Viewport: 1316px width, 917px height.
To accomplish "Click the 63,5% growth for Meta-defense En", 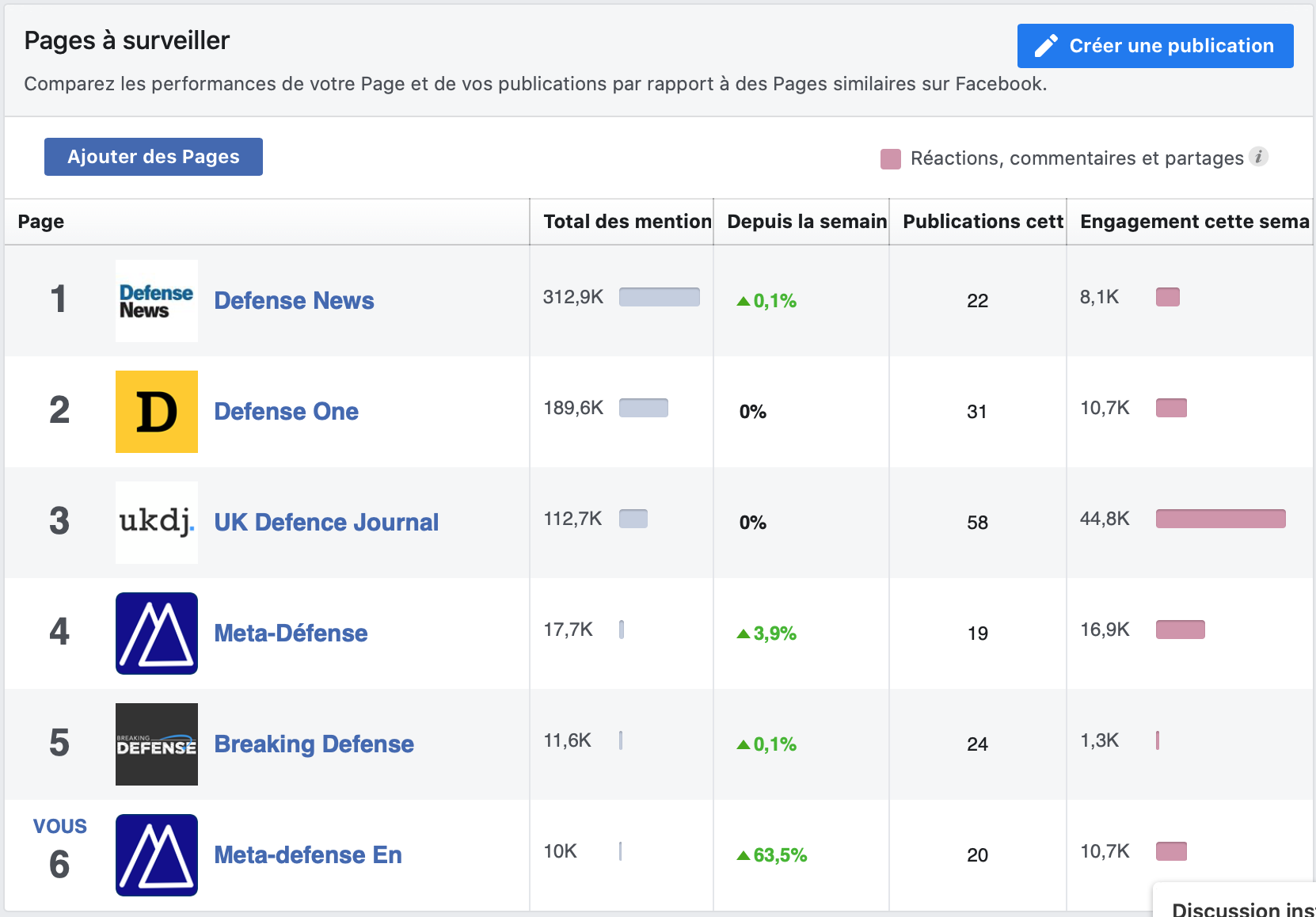I will pos(772,855).
